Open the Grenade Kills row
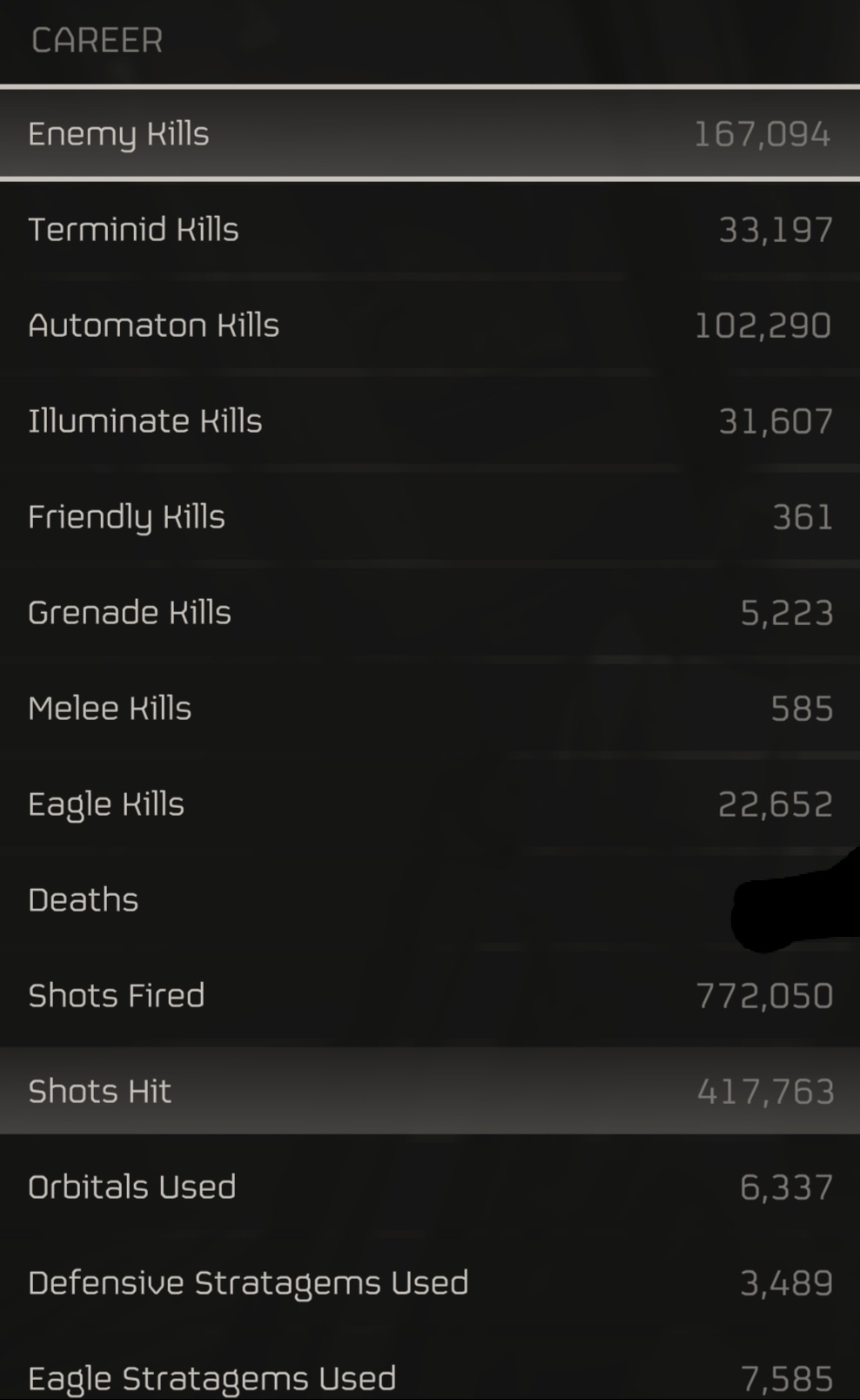860x1400 pixels. (x=430, y=612)
